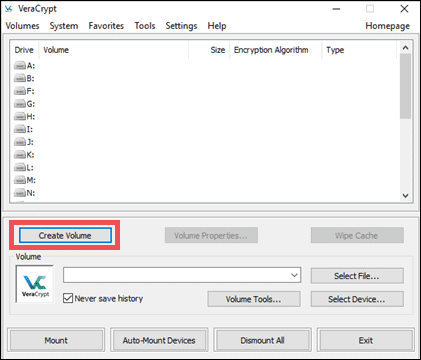The height and width of the screenshot is (360, 421).
Task: Click the drive list scroll up arrow
Action: point(405,48)
